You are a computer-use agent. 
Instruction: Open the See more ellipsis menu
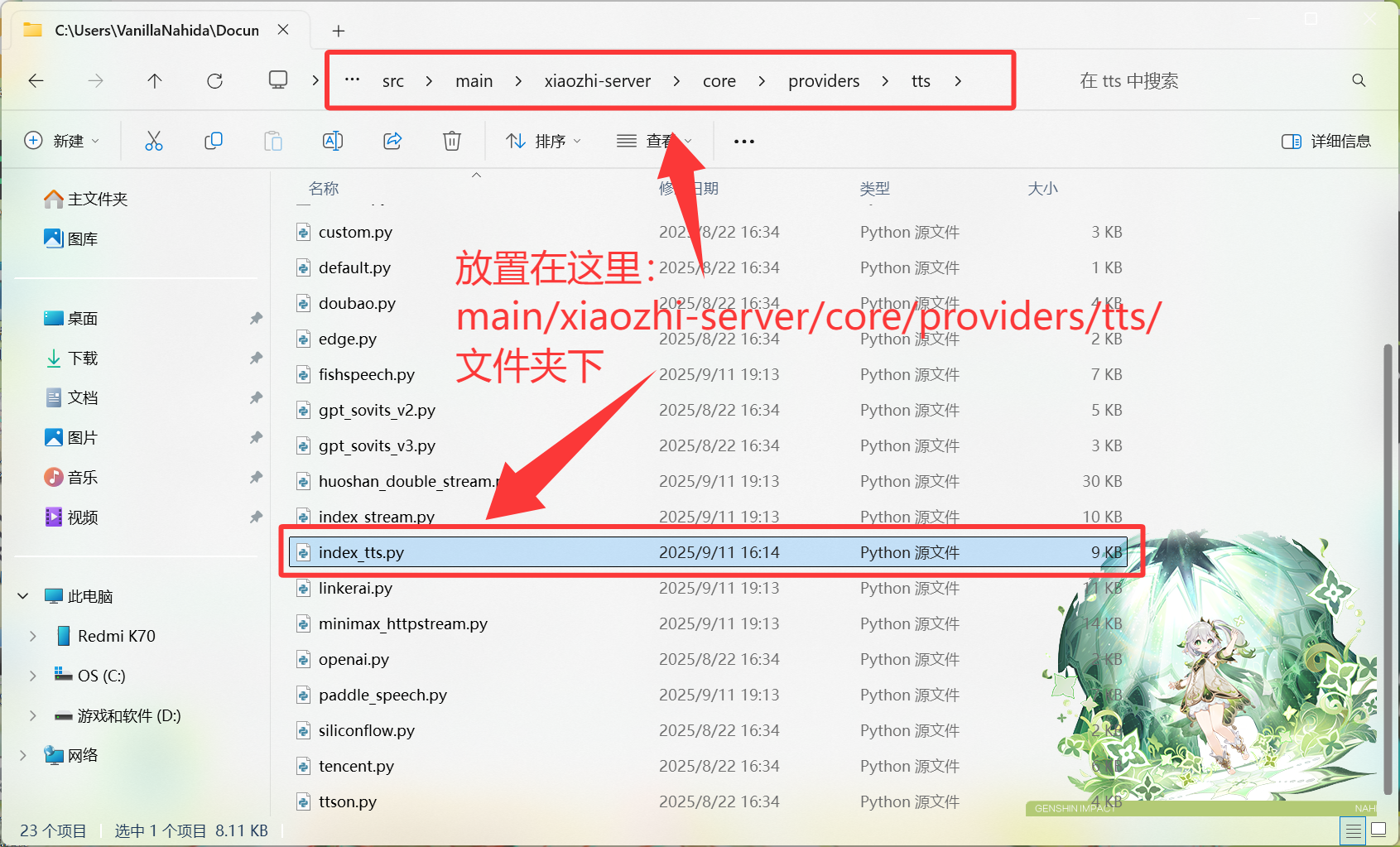[743, 142]
